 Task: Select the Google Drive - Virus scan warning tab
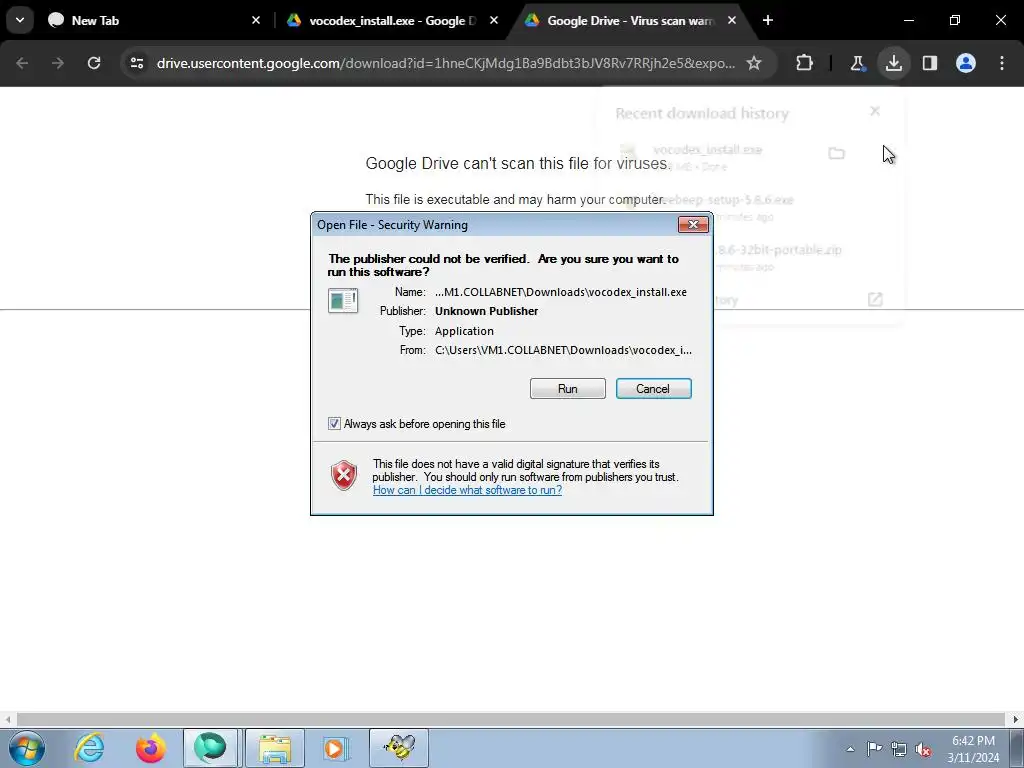pyautogui.click(x=630, y=20)
